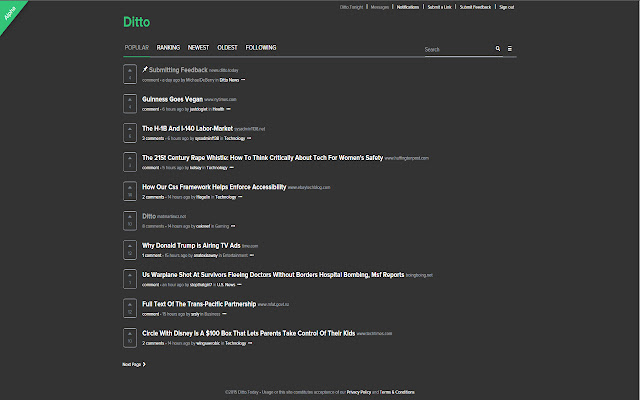640x400 pixels.
Task: Switch to the OLDEST tab
Action: [227, 48]
